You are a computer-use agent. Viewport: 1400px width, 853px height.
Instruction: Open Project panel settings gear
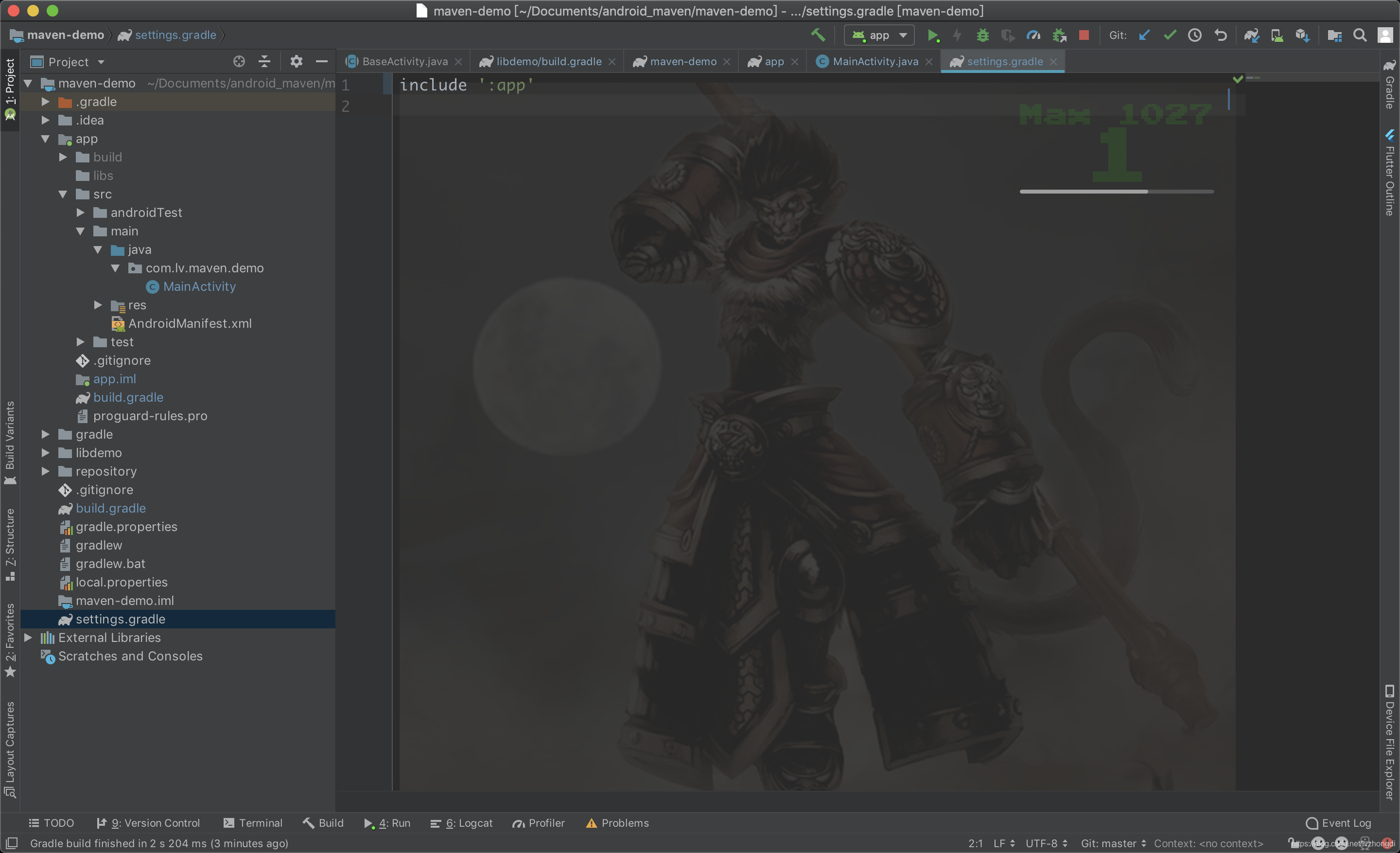pos(296,61)
